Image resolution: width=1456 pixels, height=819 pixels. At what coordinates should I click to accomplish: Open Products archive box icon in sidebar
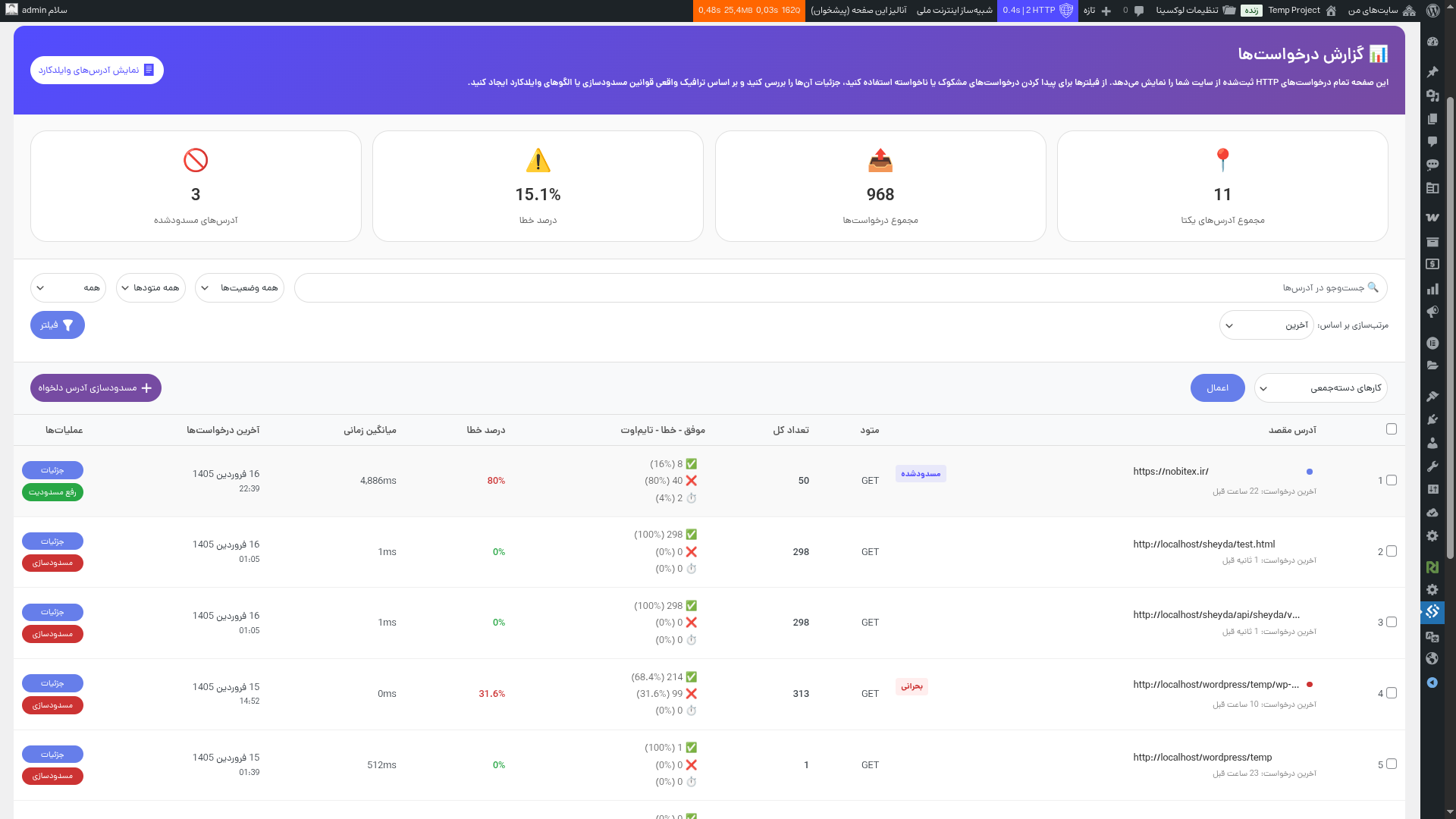coord(1432,242)
